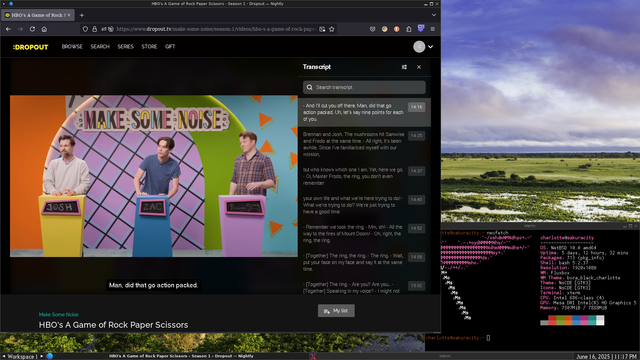Bookmark this page with the star icon
640x360 pixels.
click(332, 29)
